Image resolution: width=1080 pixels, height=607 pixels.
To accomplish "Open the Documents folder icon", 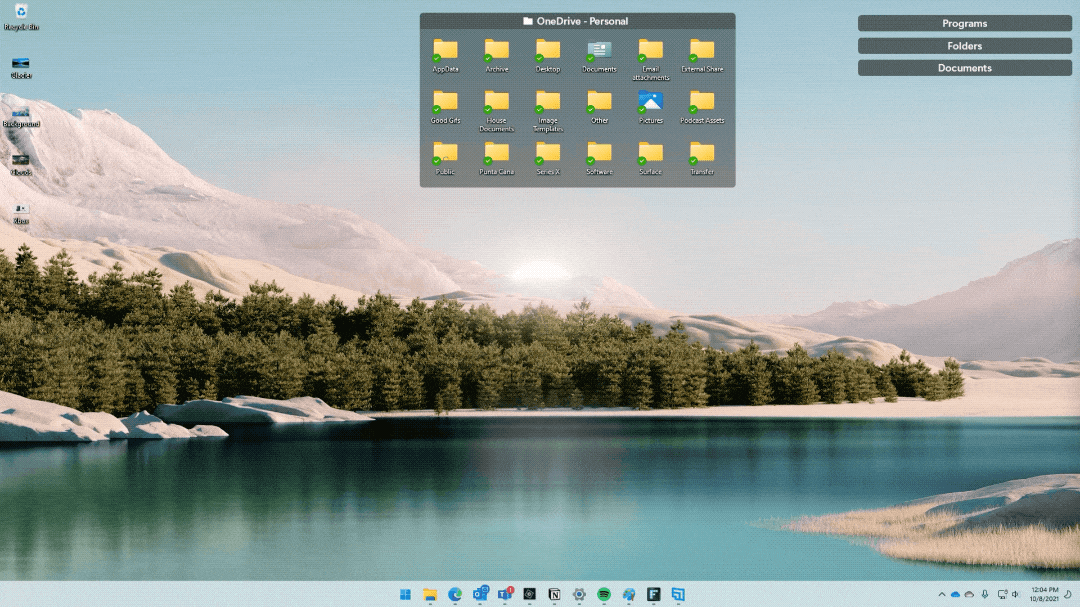I will point(599,50).
